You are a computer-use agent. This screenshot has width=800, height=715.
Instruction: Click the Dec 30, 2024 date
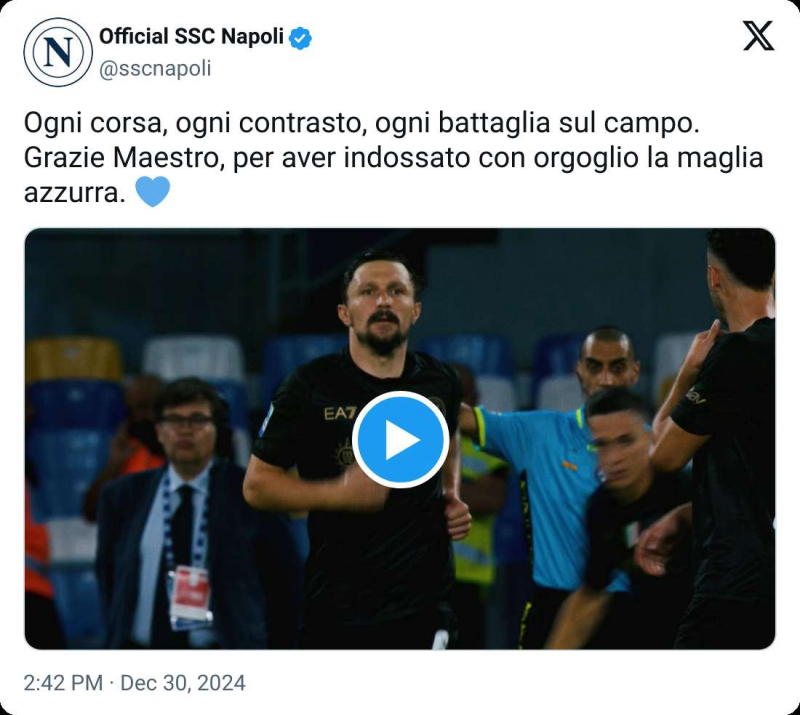tap(183, 683)
